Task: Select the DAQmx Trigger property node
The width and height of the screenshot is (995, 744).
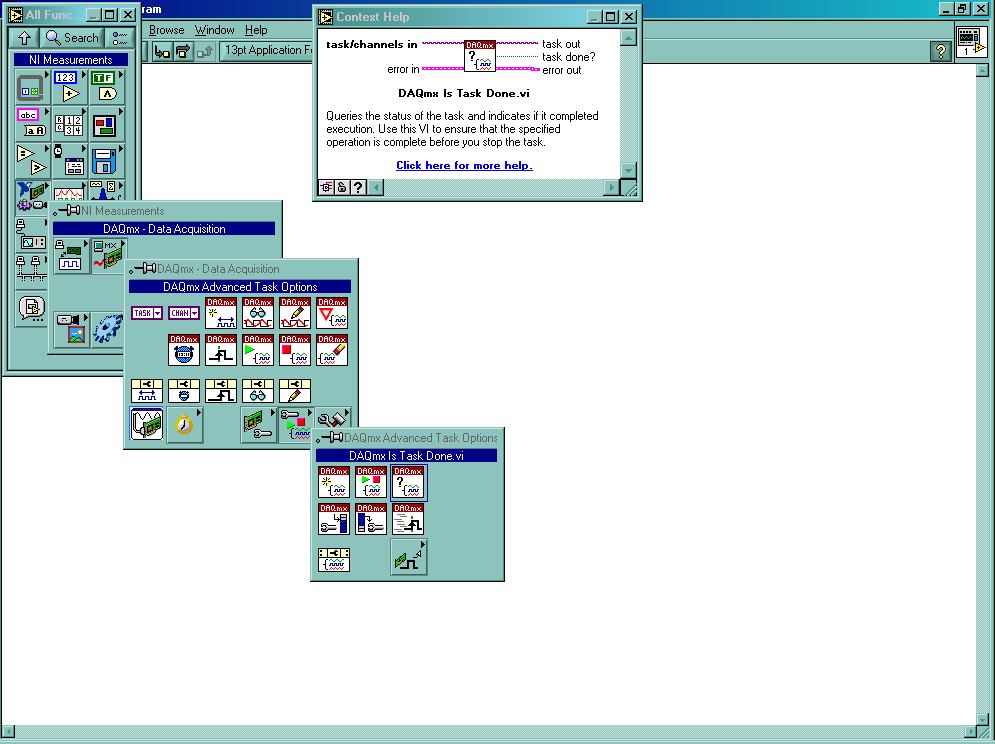Action: coord(221,391)
